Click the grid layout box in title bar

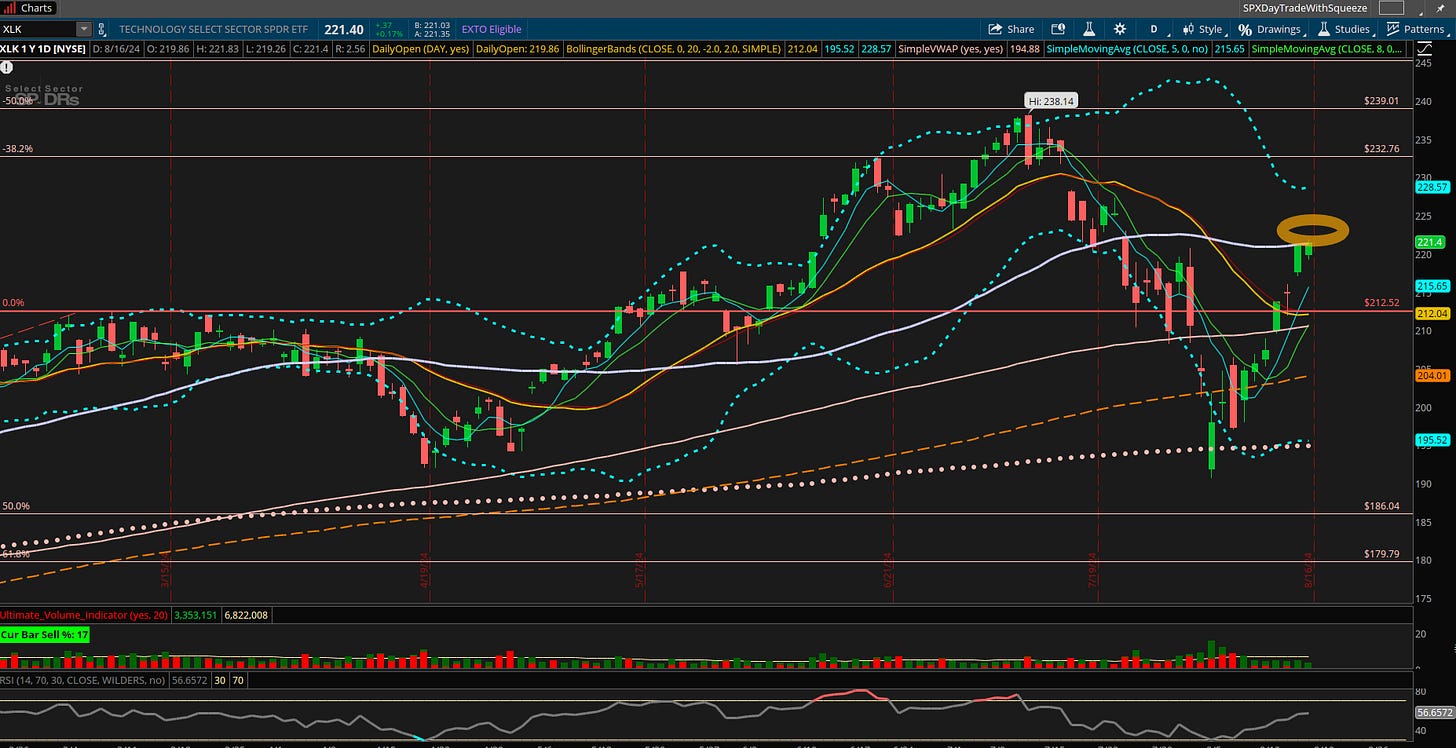pyautogui.click(x=1391, y=7)
